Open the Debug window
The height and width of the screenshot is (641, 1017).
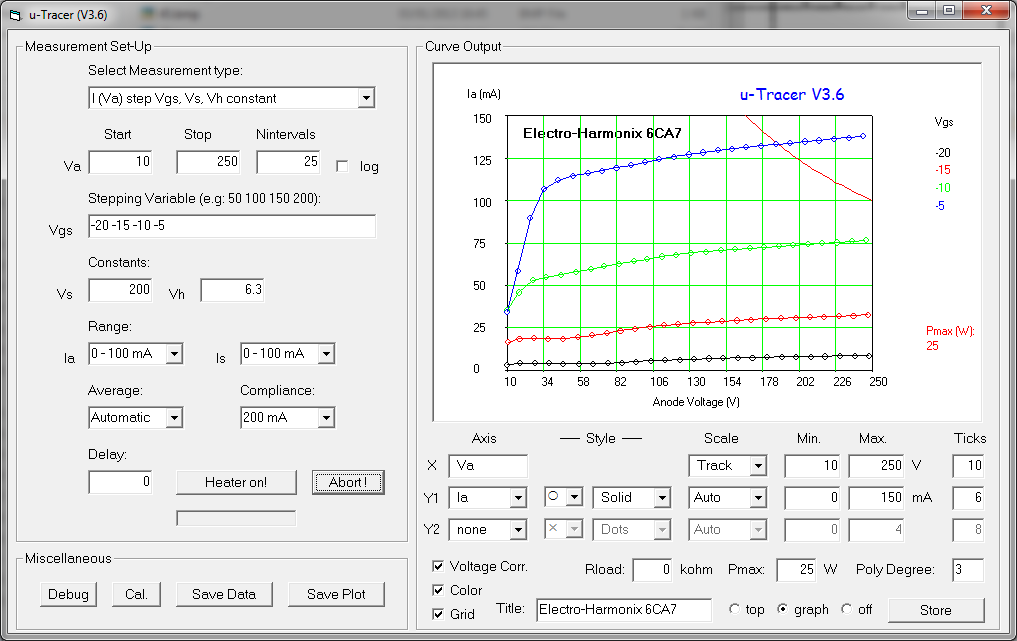tap(68, 594)
